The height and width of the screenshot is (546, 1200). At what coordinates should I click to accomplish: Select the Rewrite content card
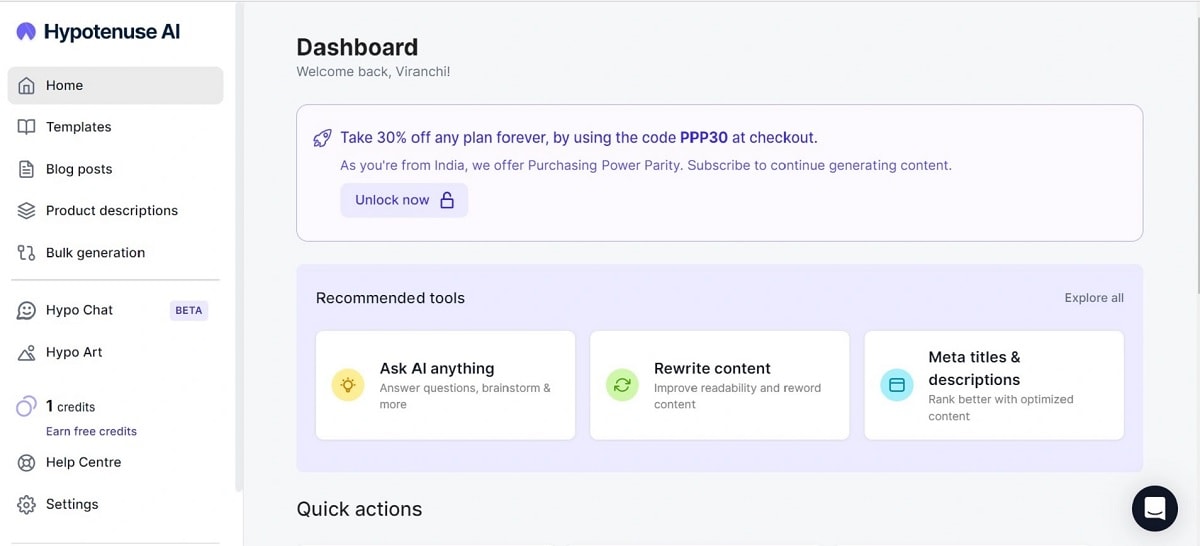(719, 385)
